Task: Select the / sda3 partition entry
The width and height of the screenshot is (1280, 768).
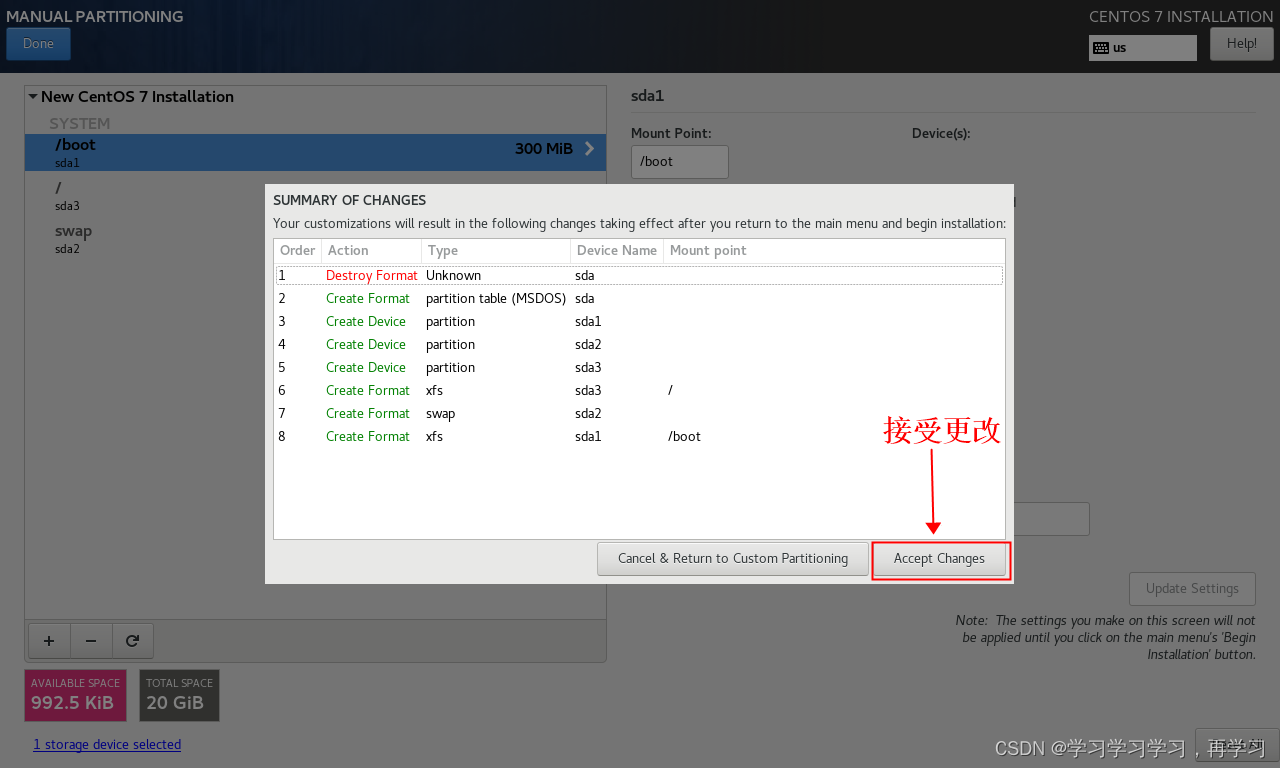Action: [315, 195]
